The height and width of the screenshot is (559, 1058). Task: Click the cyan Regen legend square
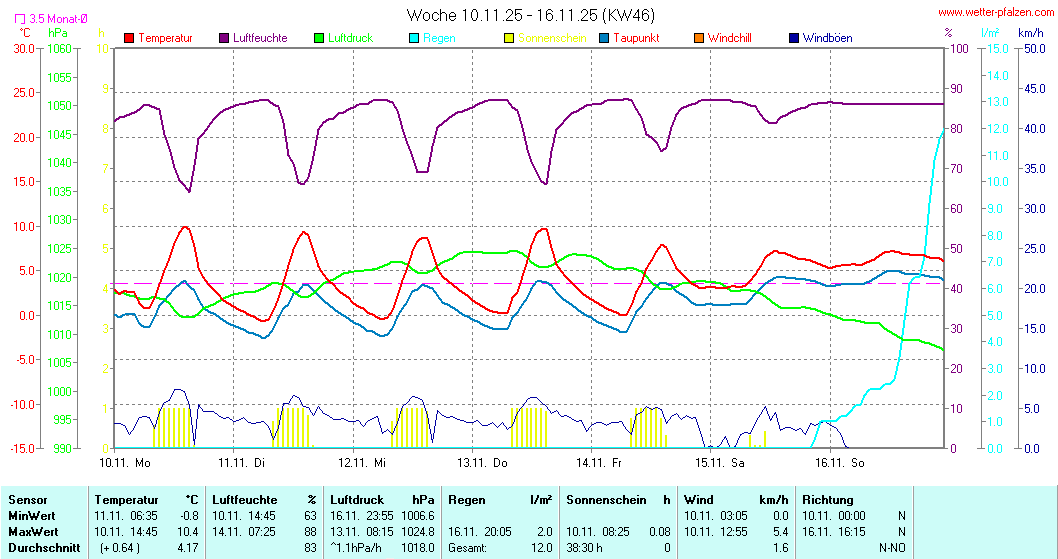click(414, 38)
